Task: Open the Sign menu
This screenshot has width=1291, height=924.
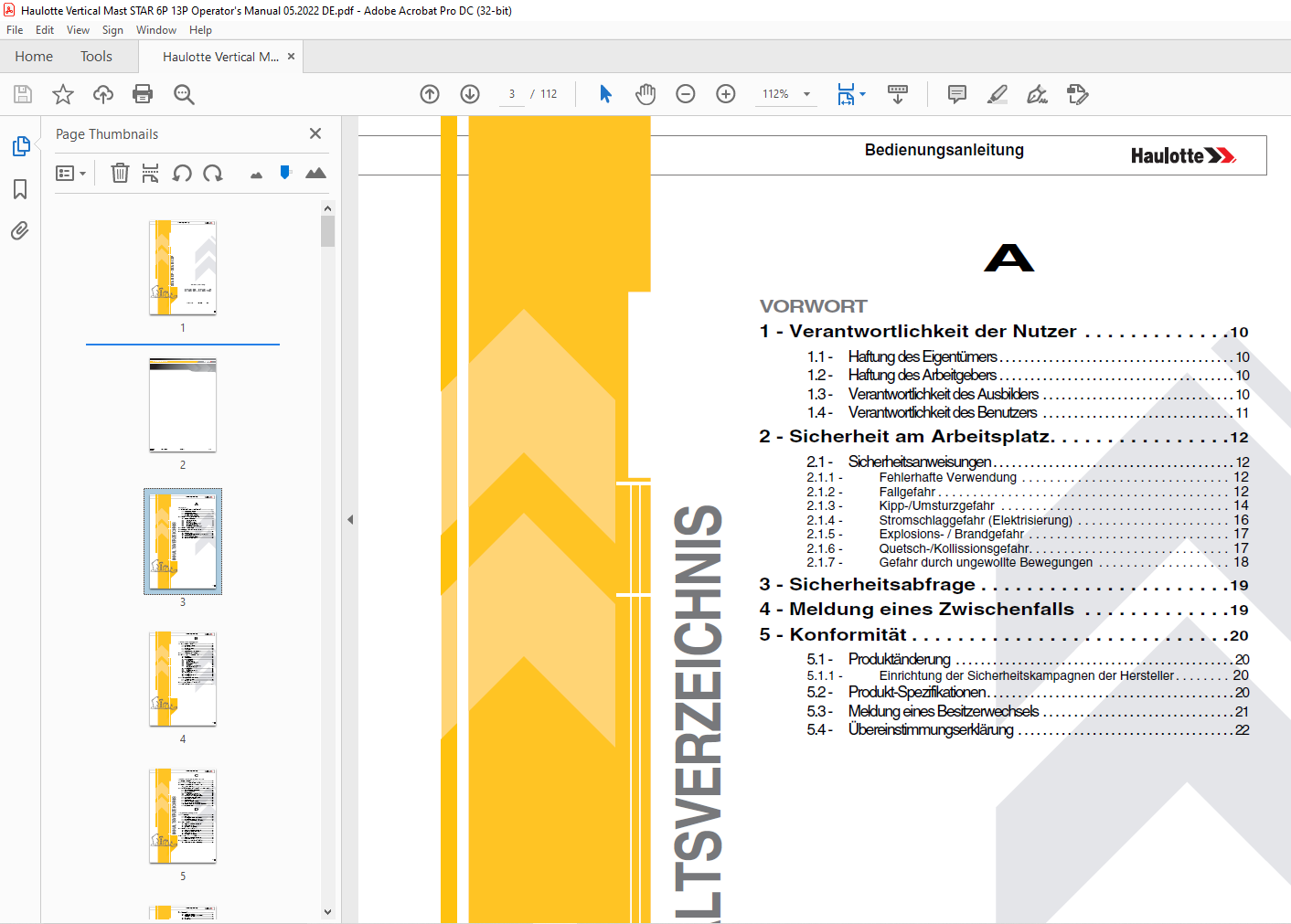Action: click(x=112, y=30)
